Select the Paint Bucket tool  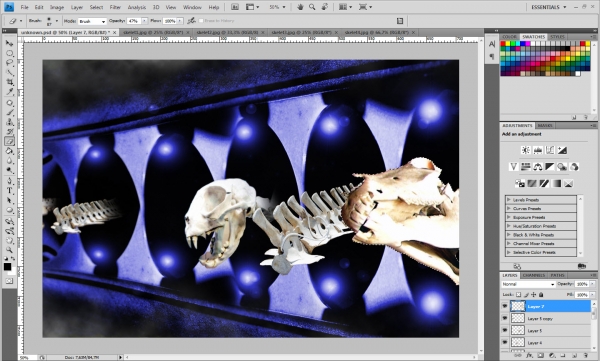[x=9, y=151]
